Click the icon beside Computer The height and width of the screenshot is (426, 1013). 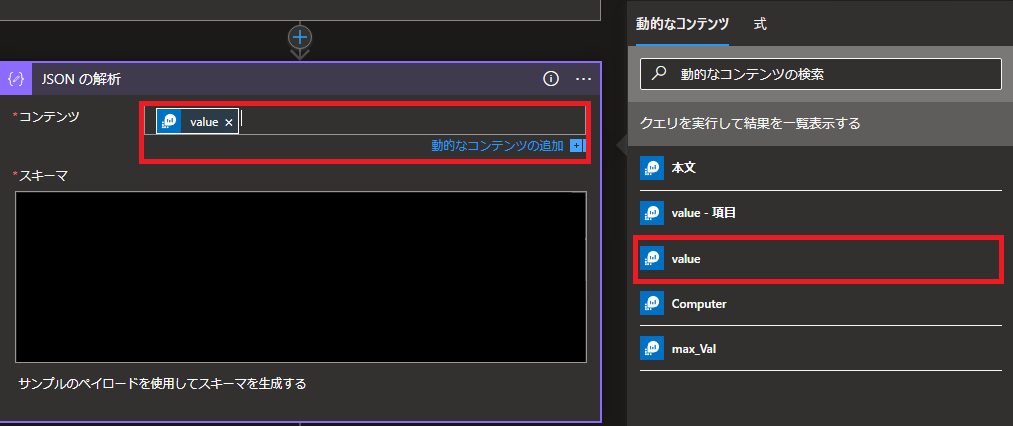point(653,303)
